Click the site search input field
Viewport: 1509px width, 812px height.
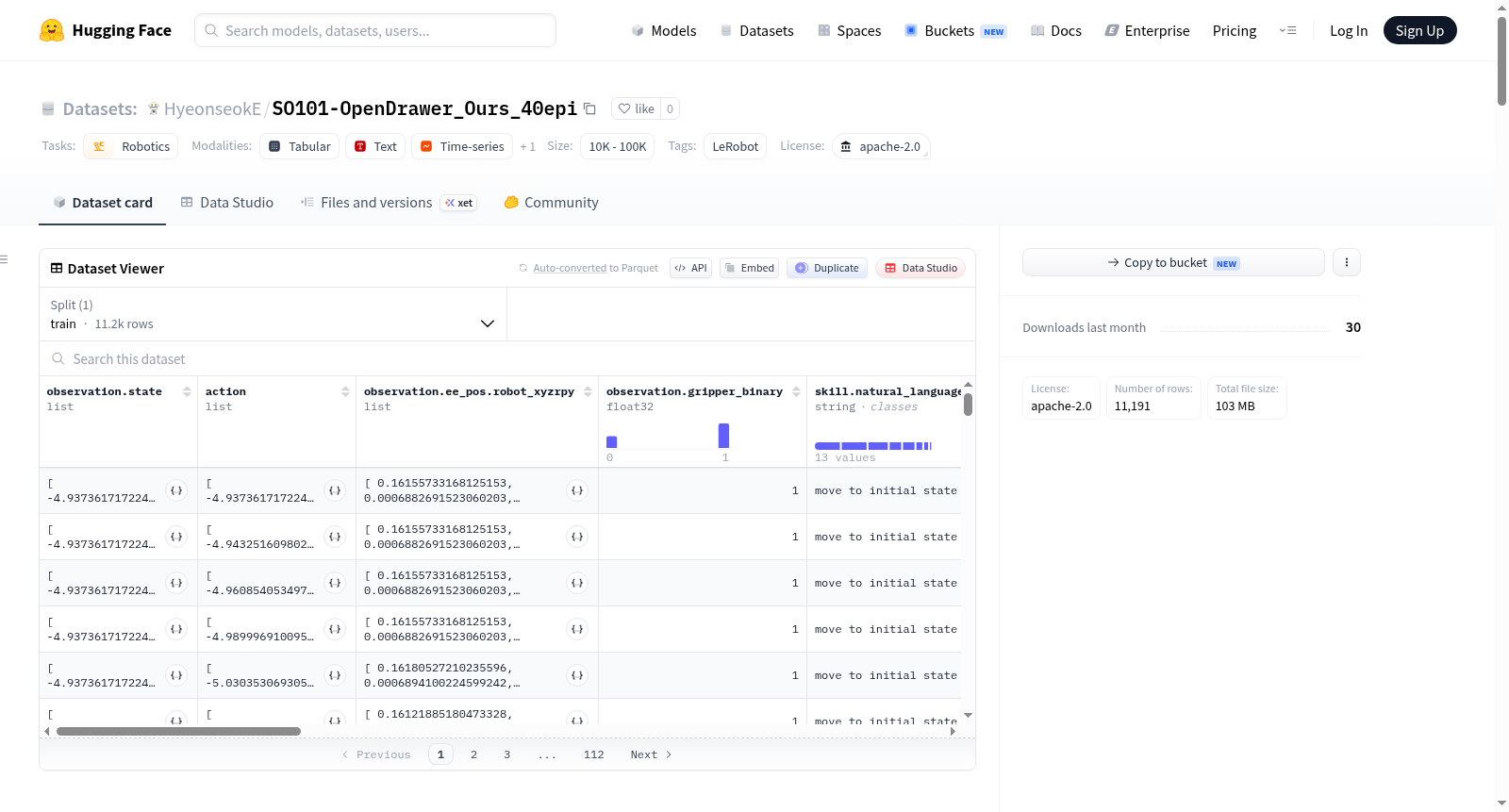click(375, 30)
